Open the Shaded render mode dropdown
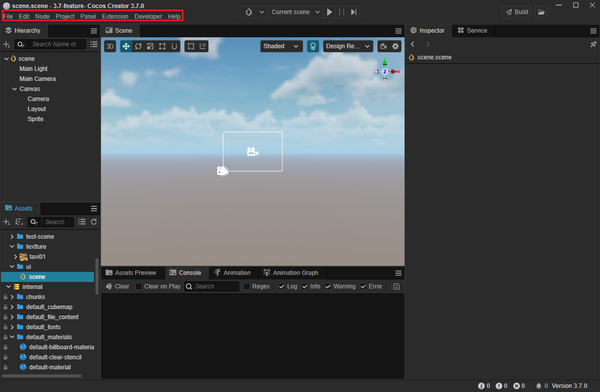This screenshot has height=392, width=600. [281, 46]
